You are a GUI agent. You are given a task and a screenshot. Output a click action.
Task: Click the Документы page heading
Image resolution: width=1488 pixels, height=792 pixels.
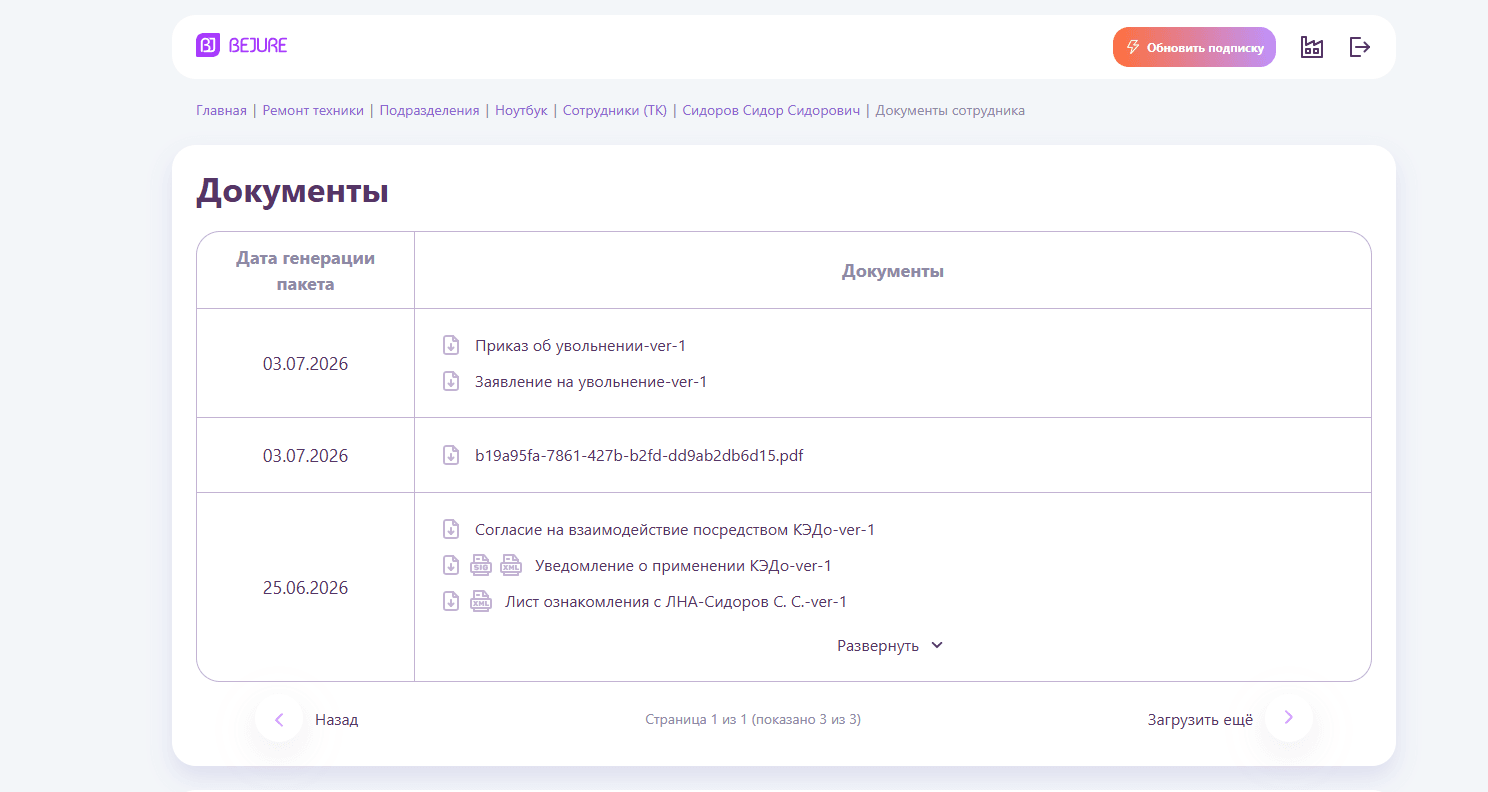(x=292, y=191)
